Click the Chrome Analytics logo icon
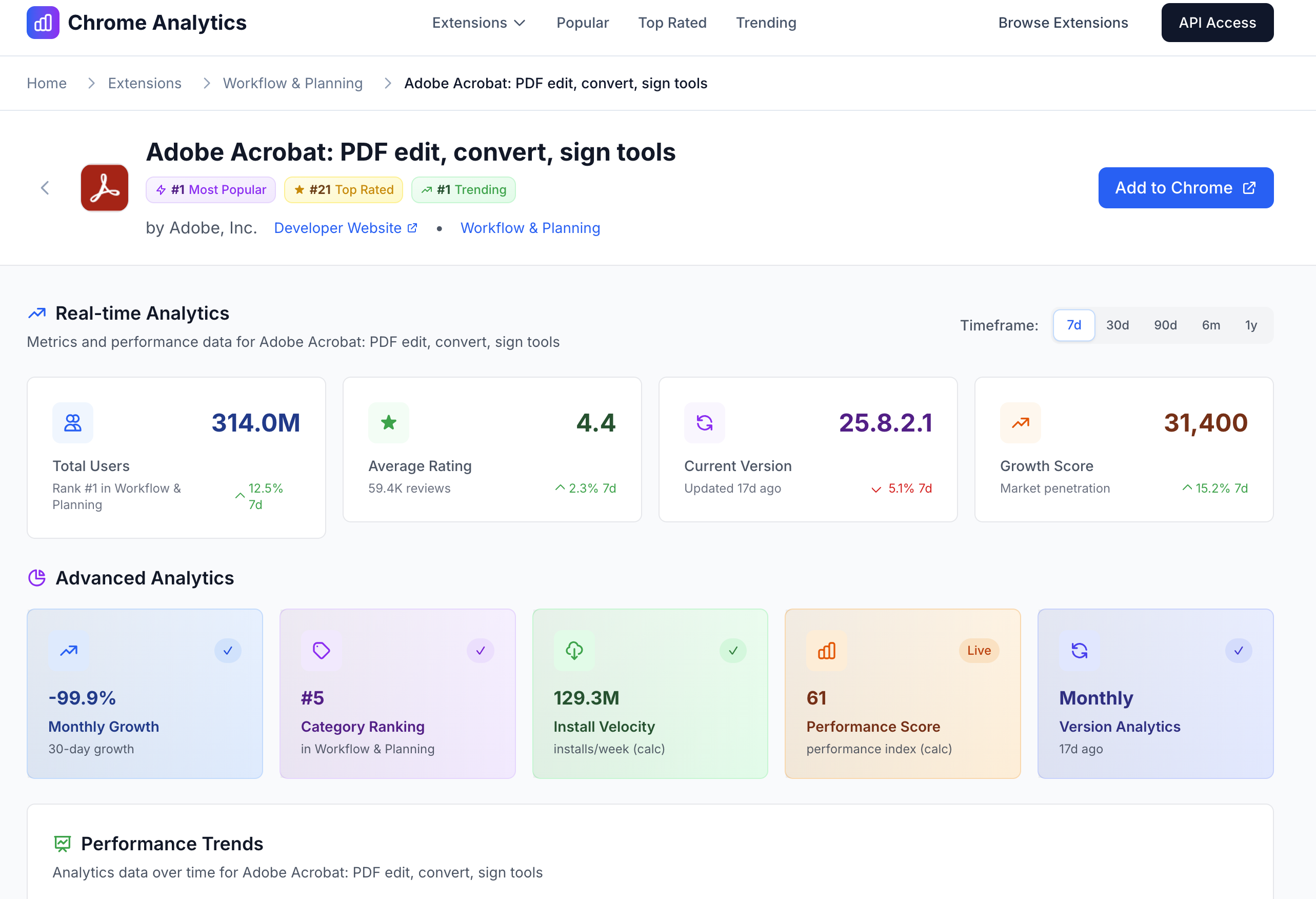This screenshot has height=899, width=1316. pyautogui.click(x=43, y=23)
